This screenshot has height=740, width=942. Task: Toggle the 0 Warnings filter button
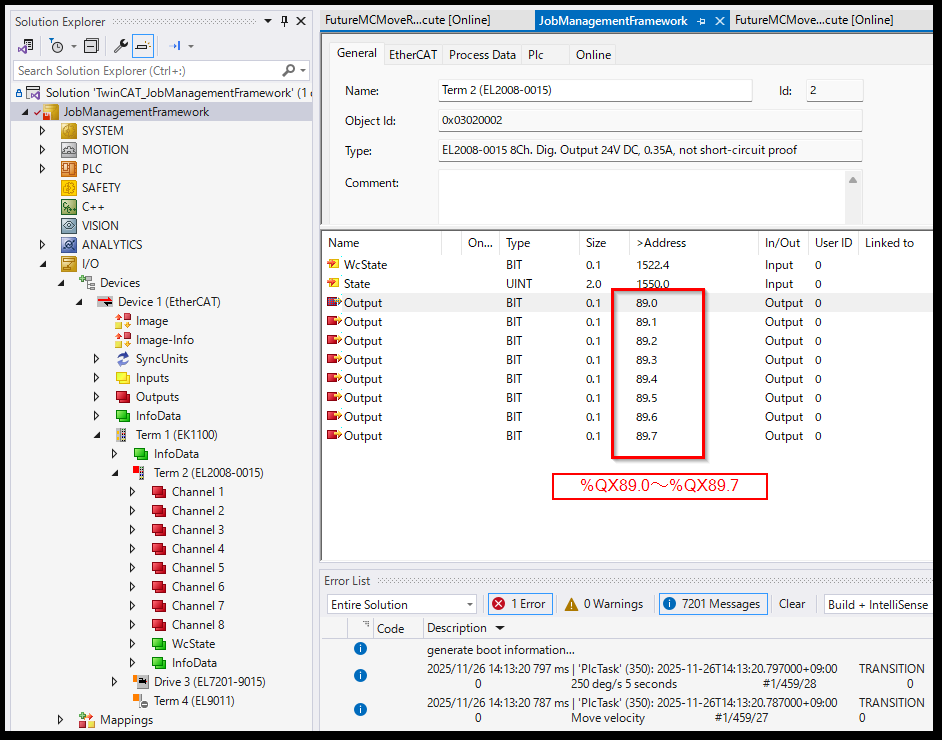pos(604,604)
